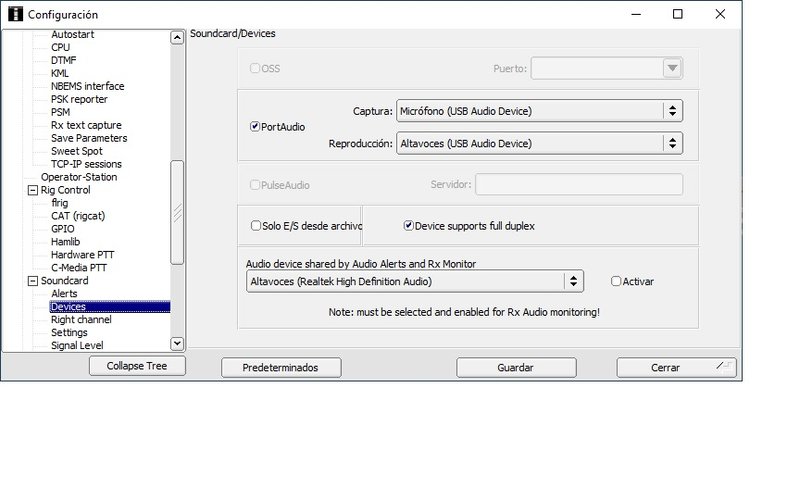Click the Guardar button
Screen dimensions: 800x500
(516, 367)
